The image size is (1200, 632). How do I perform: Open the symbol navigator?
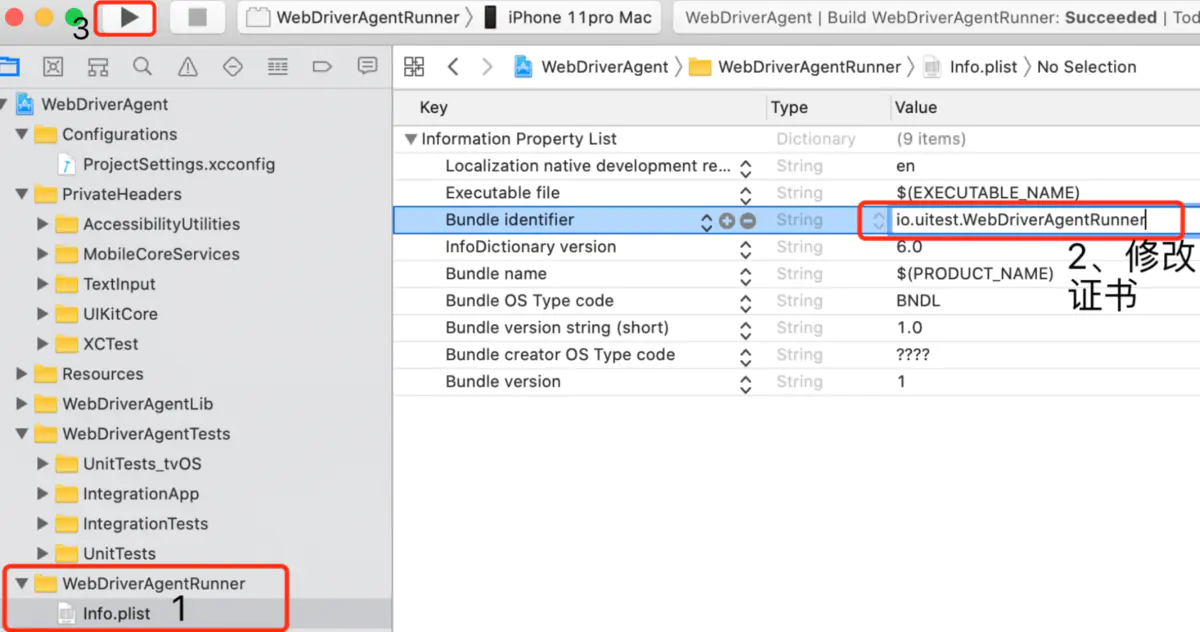pyautogui.click(x=98, y=67)
